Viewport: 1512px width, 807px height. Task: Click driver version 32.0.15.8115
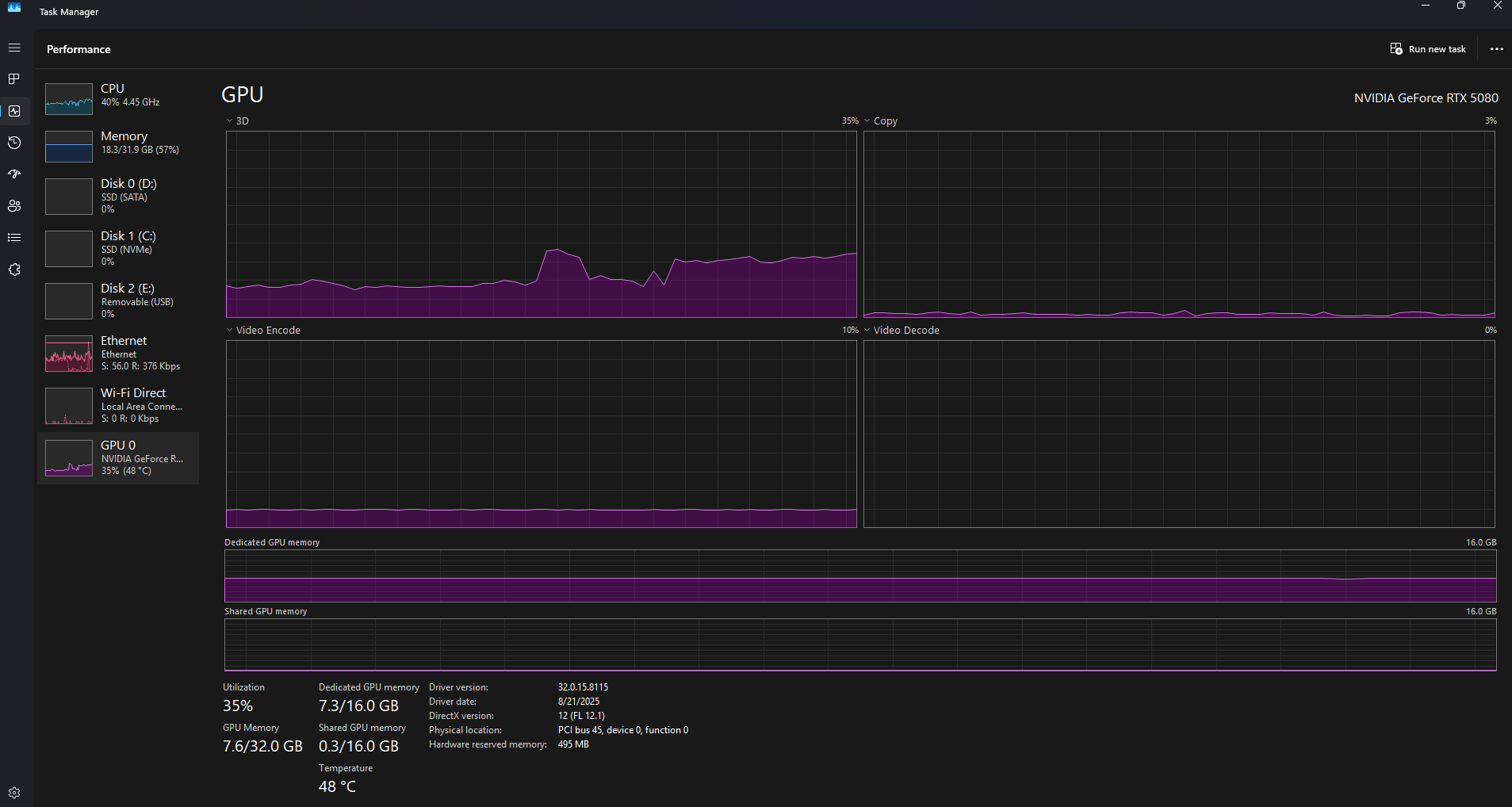pyautogui.click(x=583, y=687)
